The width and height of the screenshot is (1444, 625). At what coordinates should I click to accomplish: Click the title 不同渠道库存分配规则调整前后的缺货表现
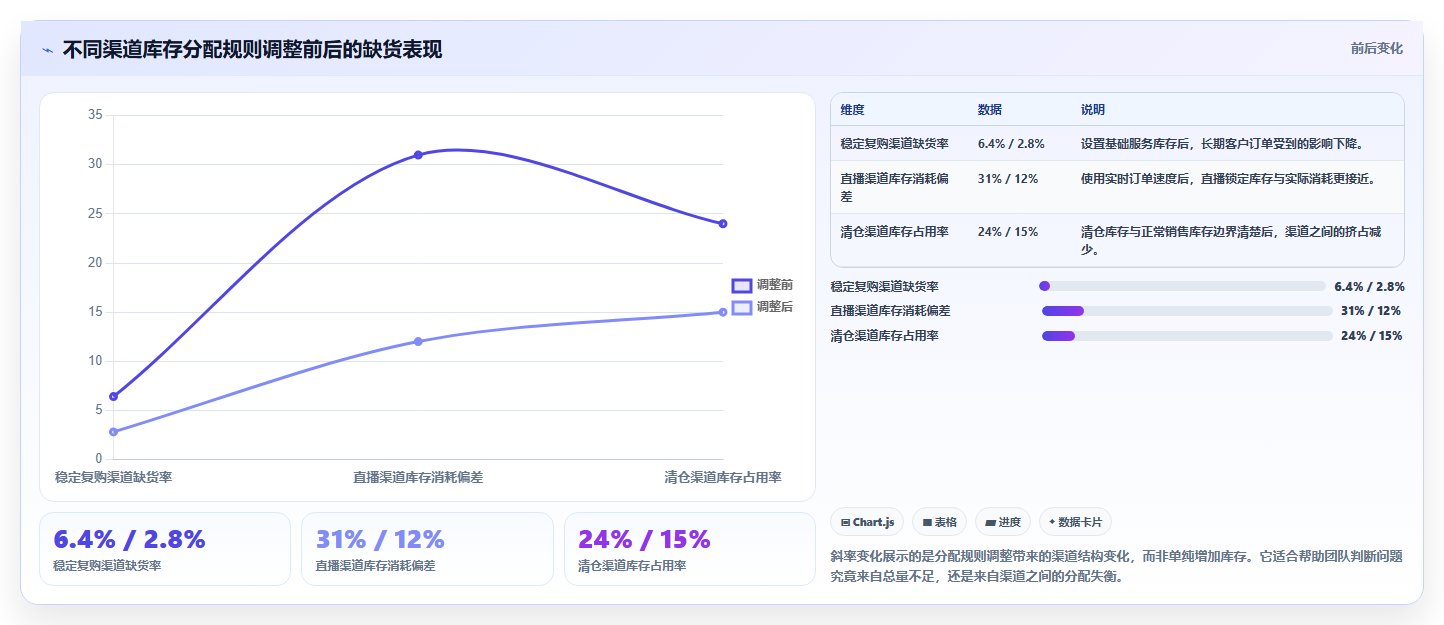coord(252,49)
